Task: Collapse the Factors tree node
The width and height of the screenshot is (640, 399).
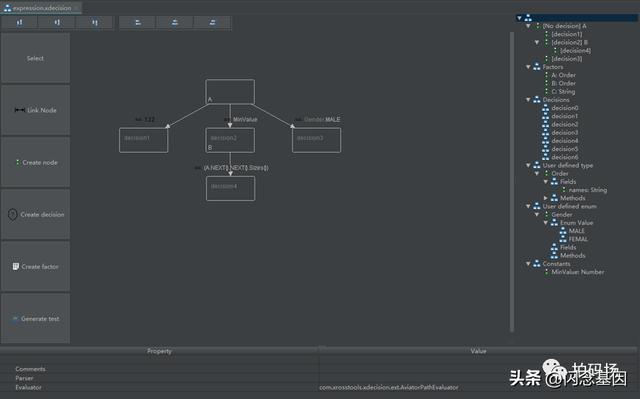Action: click(x=528, y=66)
